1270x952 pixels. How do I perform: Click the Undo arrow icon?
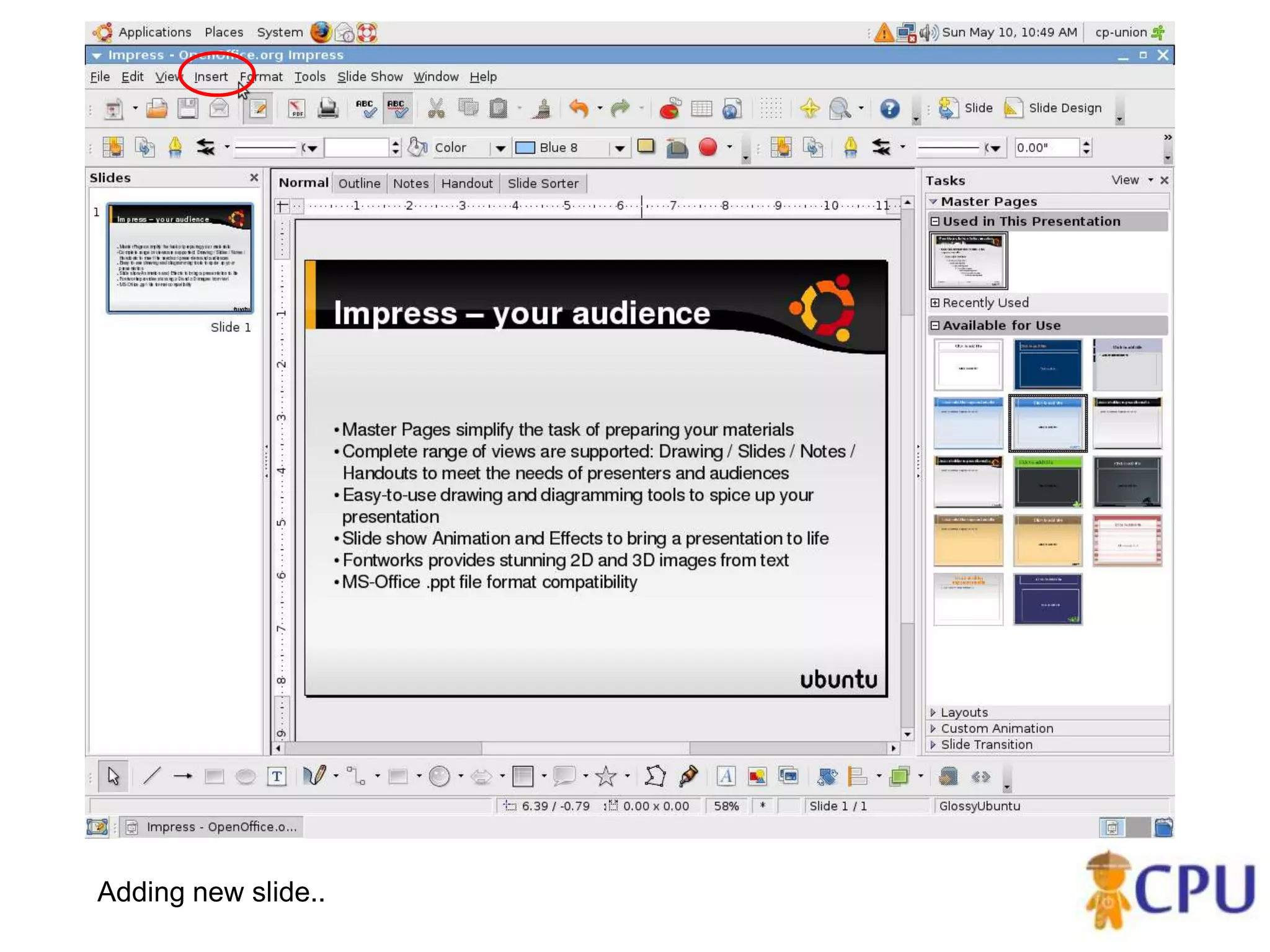(x=579, y=108)
